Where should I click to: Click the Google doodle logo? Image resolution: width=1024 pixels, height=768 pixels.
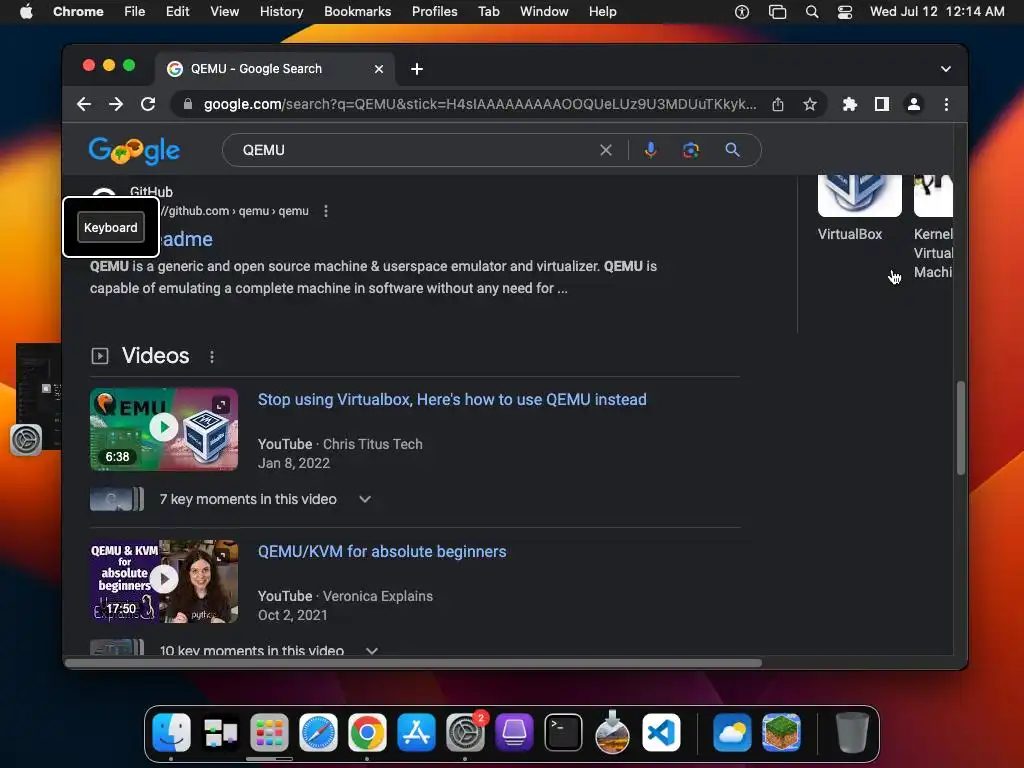pyautogui.click(x=135, y=150)
